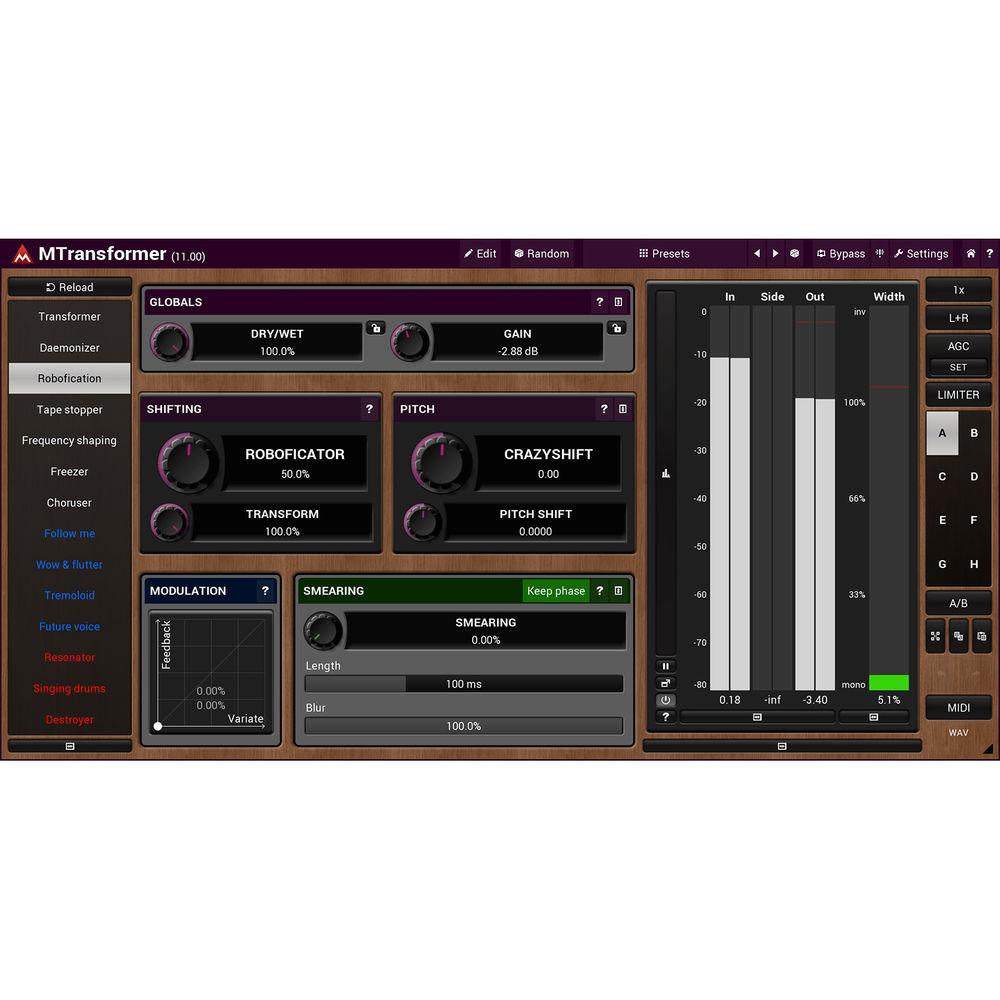Viewport: 1000px width, 1000px height.
Task: Select the L+R channel mode selector
Action: tap(958, 318)
